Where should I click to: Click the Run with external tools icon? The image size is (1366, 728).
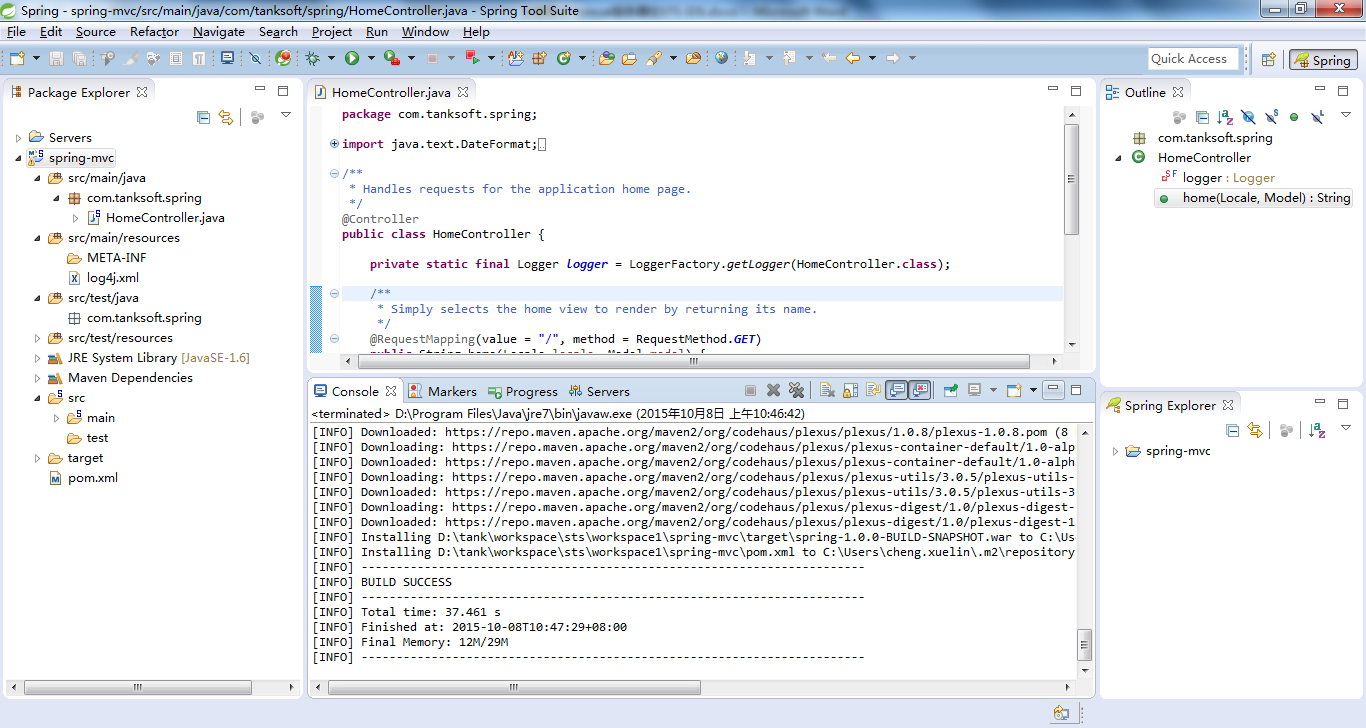click(x=391, y=58)
